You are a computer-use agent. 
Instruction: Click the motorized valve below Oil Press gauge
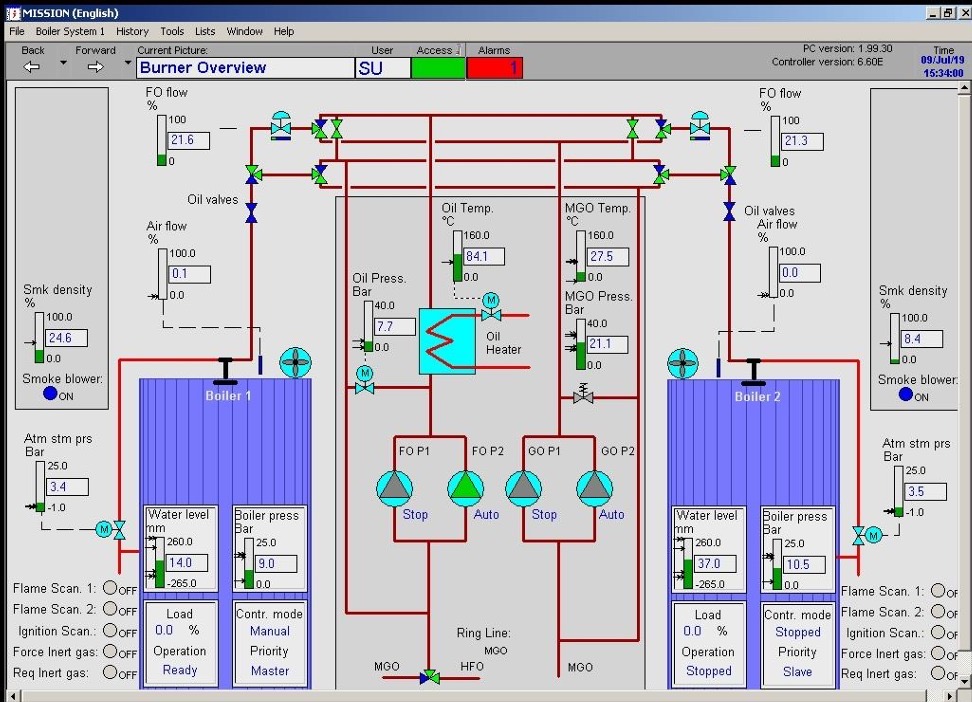(364, 381)
